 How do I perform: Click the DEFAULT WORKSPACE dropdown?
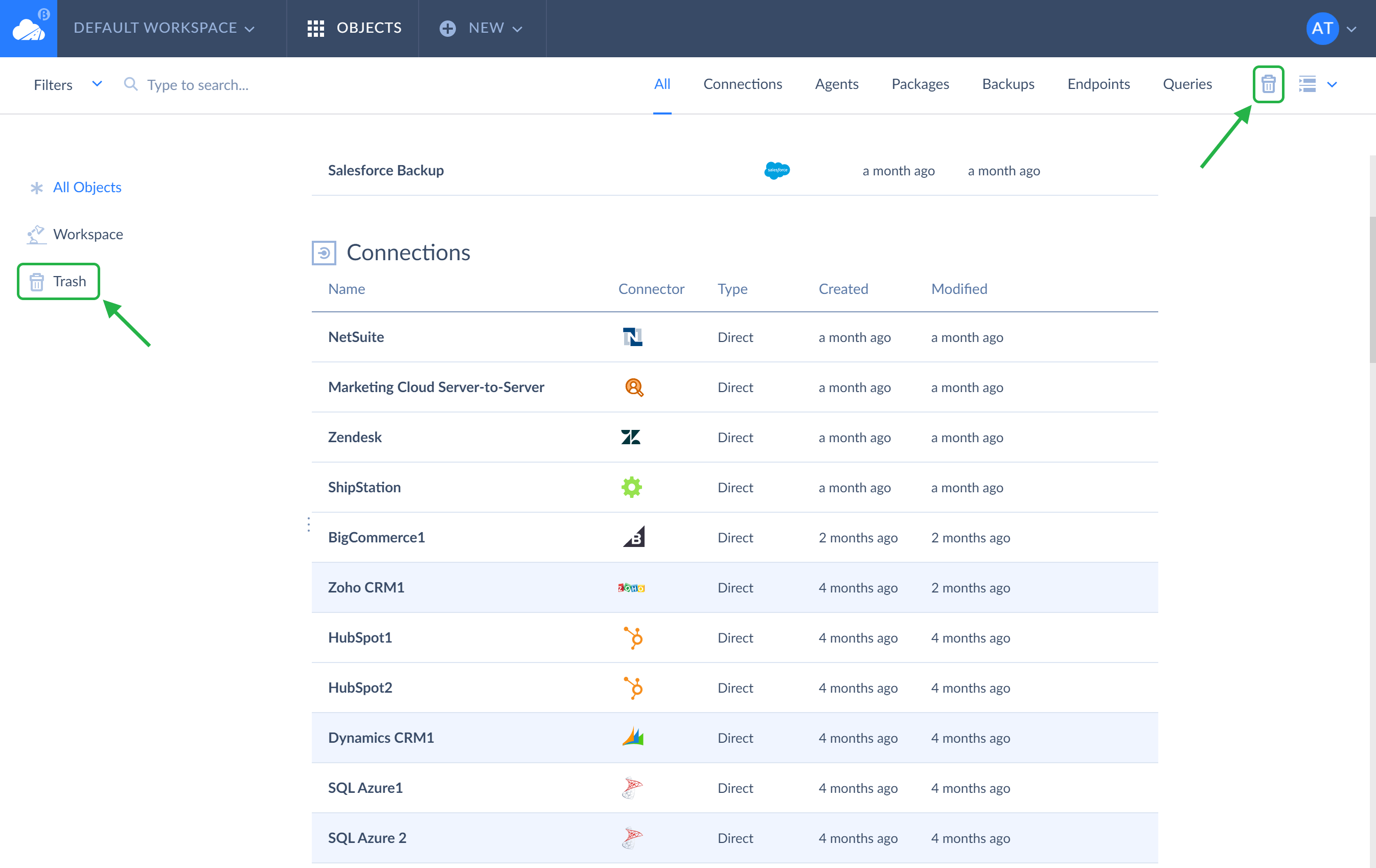[x=166, y=27]
